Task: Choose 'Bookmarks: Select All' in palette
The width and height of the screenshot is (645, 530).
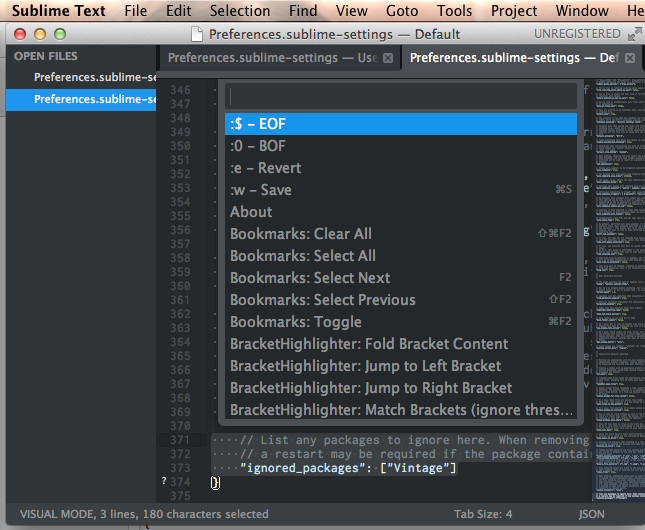Action: tap(401, 256)
